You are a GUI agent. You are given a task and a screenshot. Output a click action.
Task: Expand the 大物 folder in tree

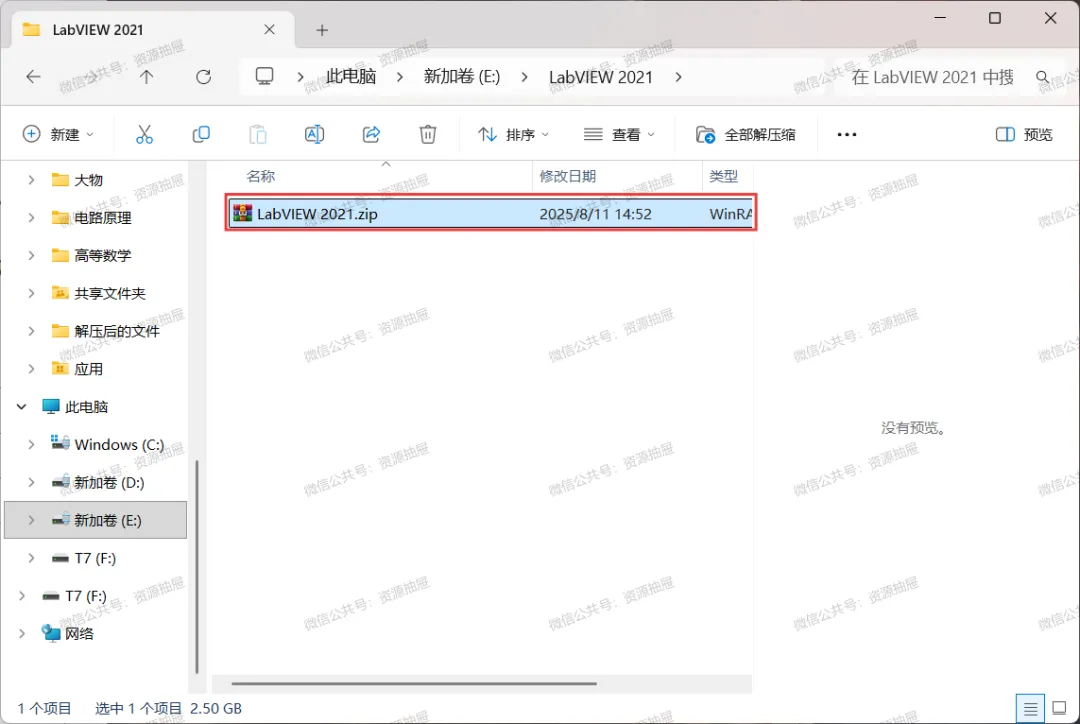(x=31, y=180)
